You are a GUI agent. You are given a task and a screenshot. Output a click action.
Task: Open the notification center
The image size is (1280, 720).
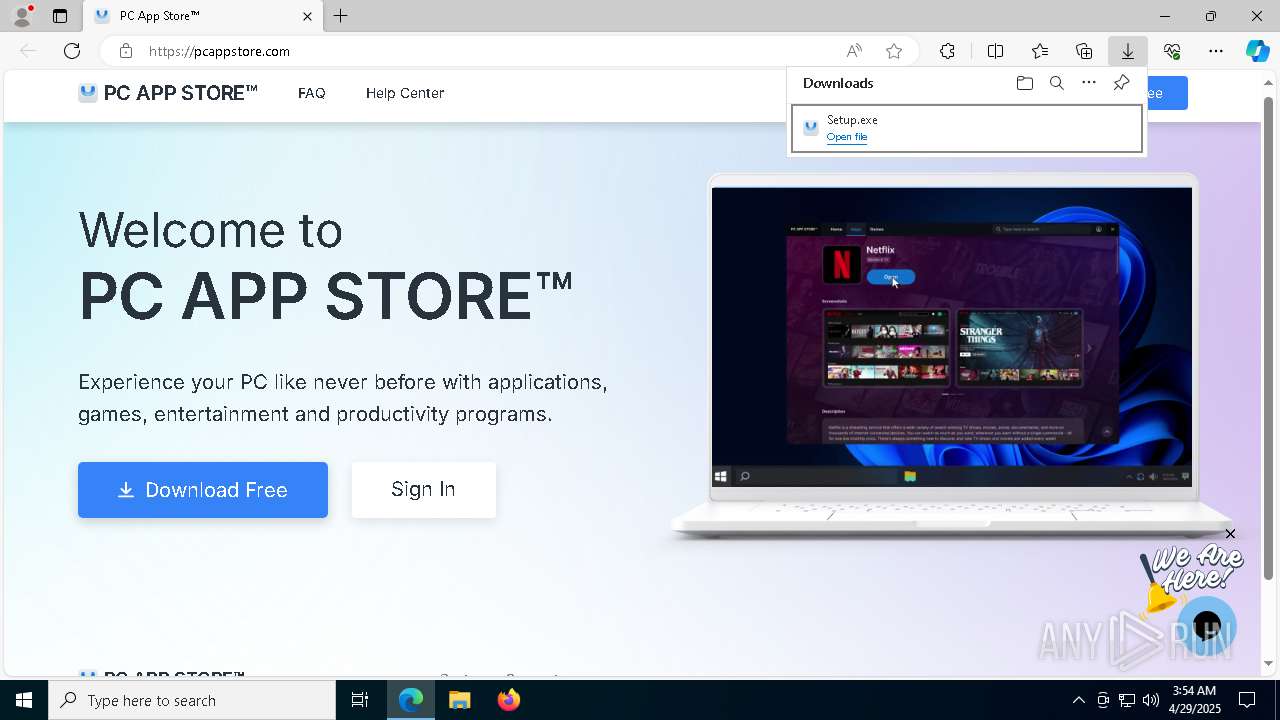tap(1248, 700)
